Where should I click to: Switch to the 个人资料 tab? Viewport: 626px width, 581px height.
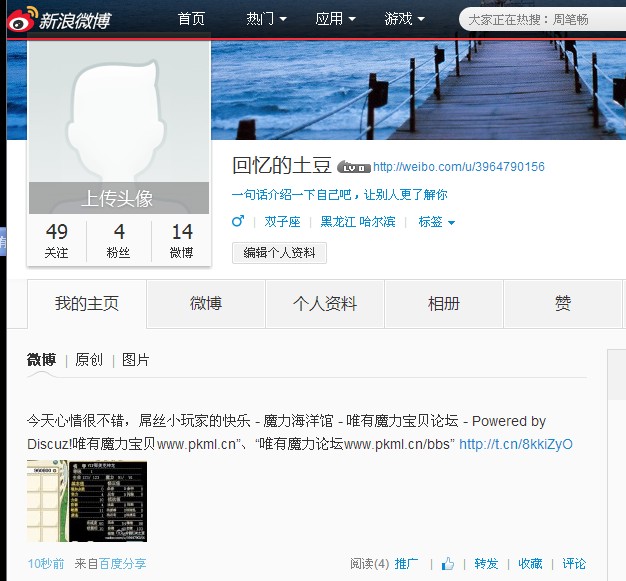325,304
